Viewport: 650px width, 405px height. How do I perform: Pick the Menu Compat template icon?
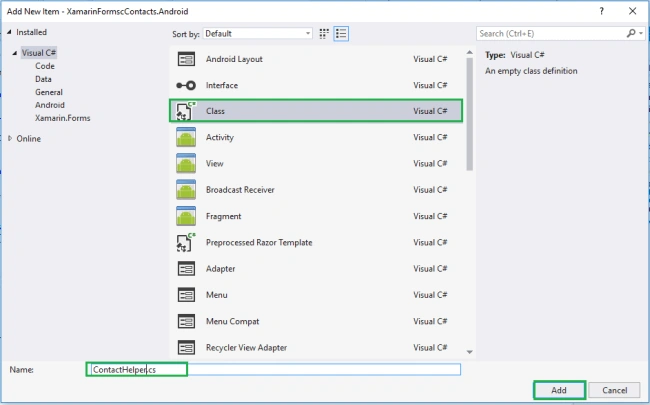pos(186,321)
